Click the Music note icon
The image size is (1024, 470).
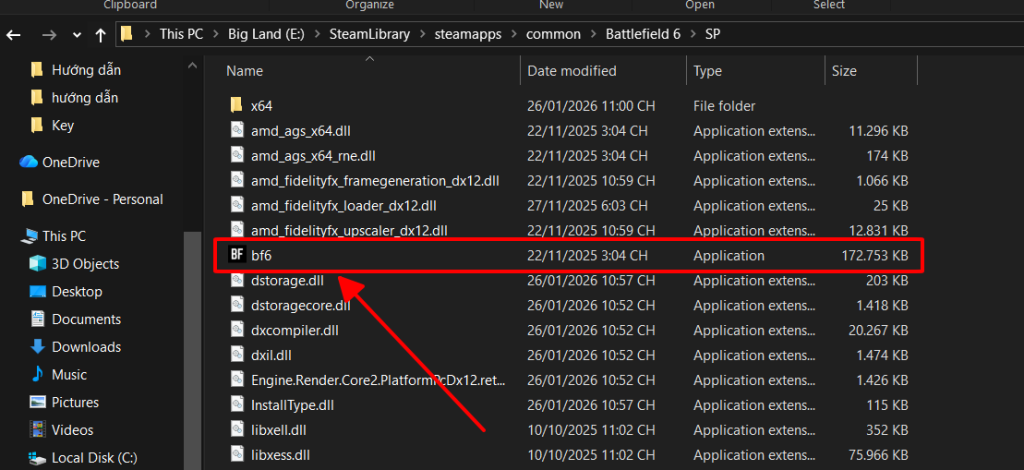coord(37,375)
